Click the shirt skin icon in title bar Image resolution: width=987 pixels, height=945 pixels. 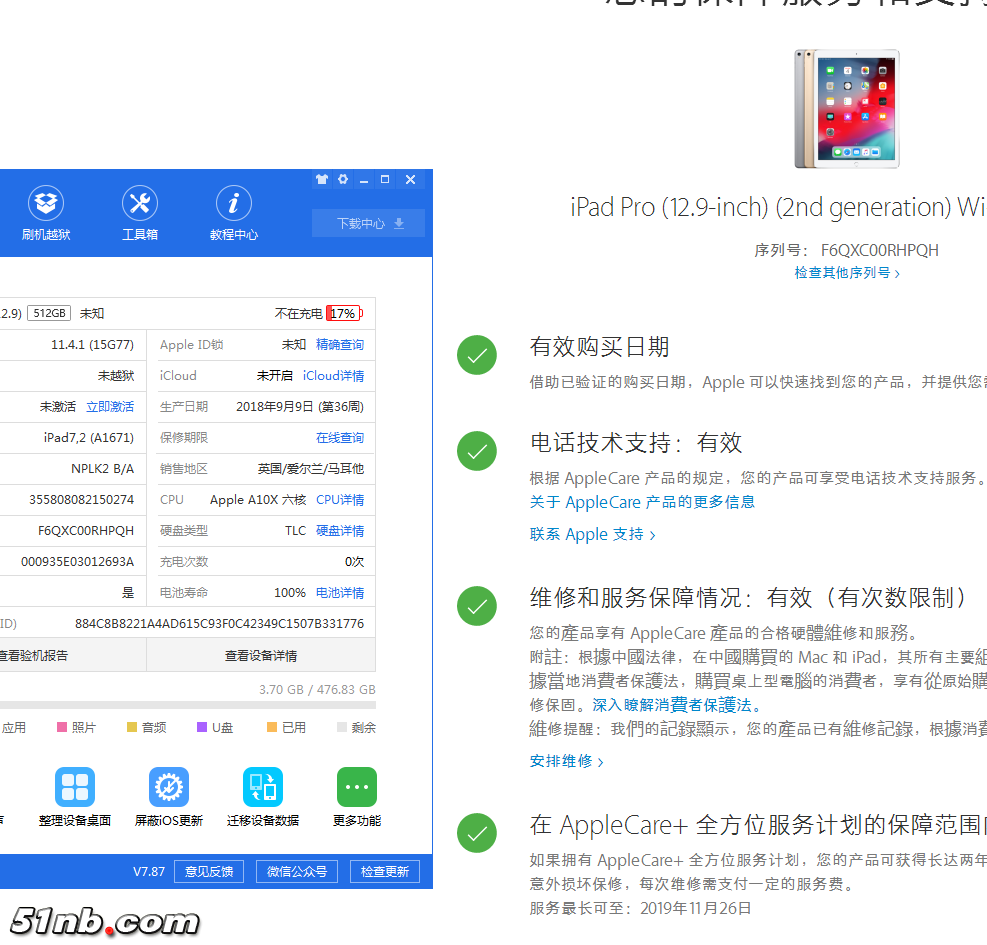(321, 180)
